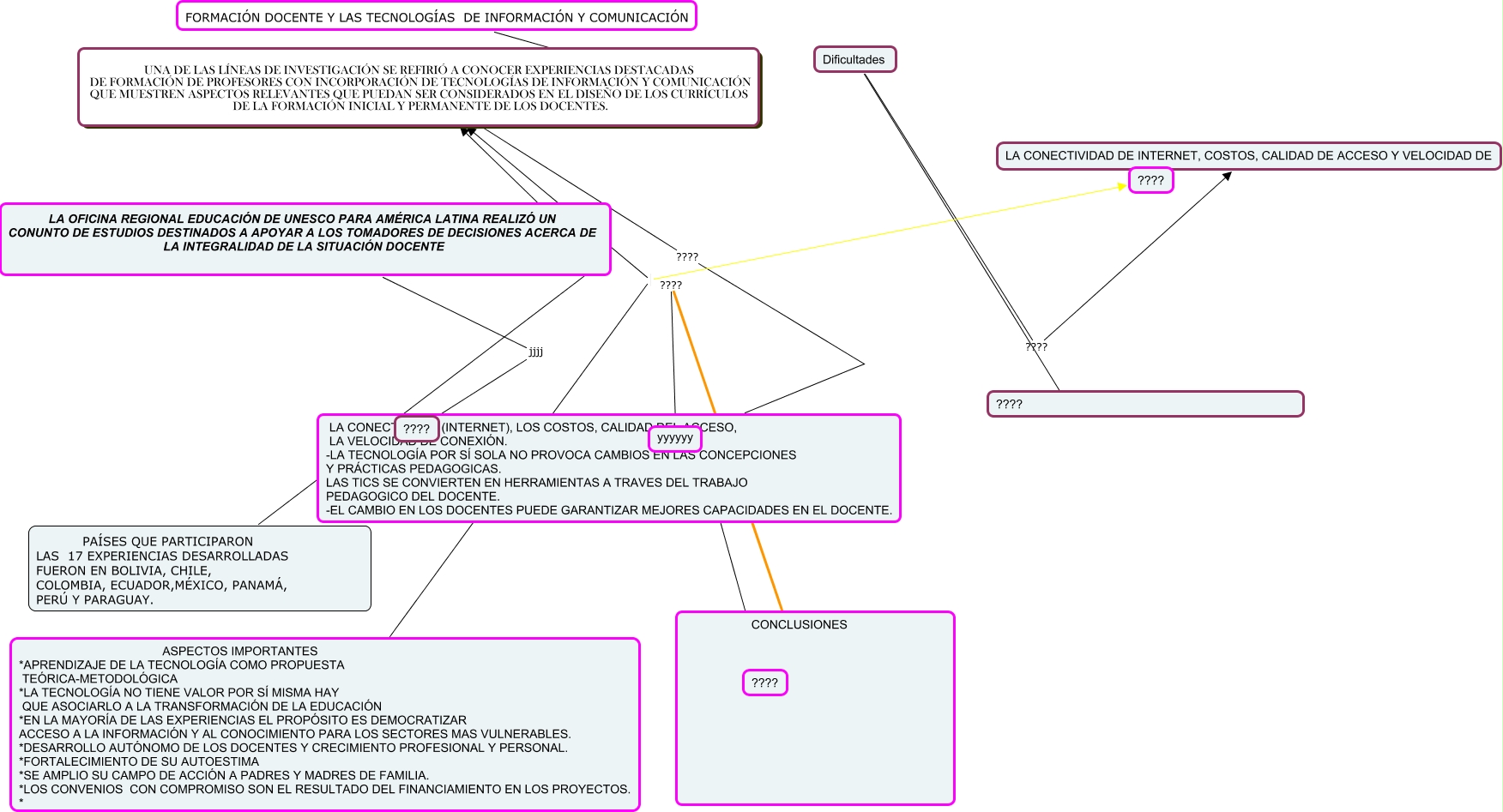This screenshot has height=812, width=1503.
Task: Select the orange connector line above the central node
Action: click(694, 353)
